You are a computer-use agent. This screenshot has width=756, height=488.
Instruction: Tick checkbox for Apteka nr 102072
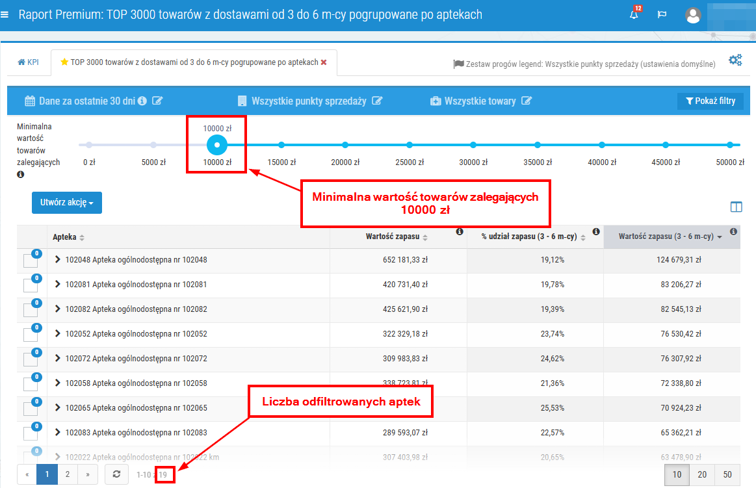(30, 359)
